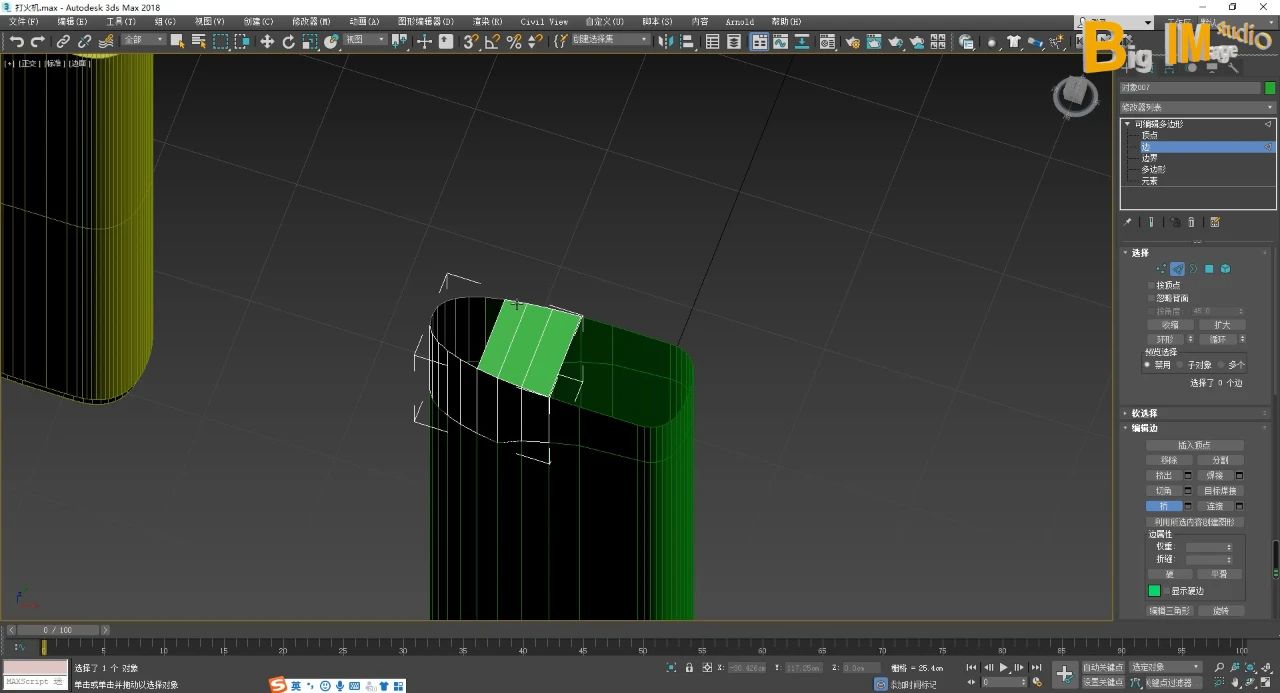Select the Move tool in the toolbar

(267, 41)
